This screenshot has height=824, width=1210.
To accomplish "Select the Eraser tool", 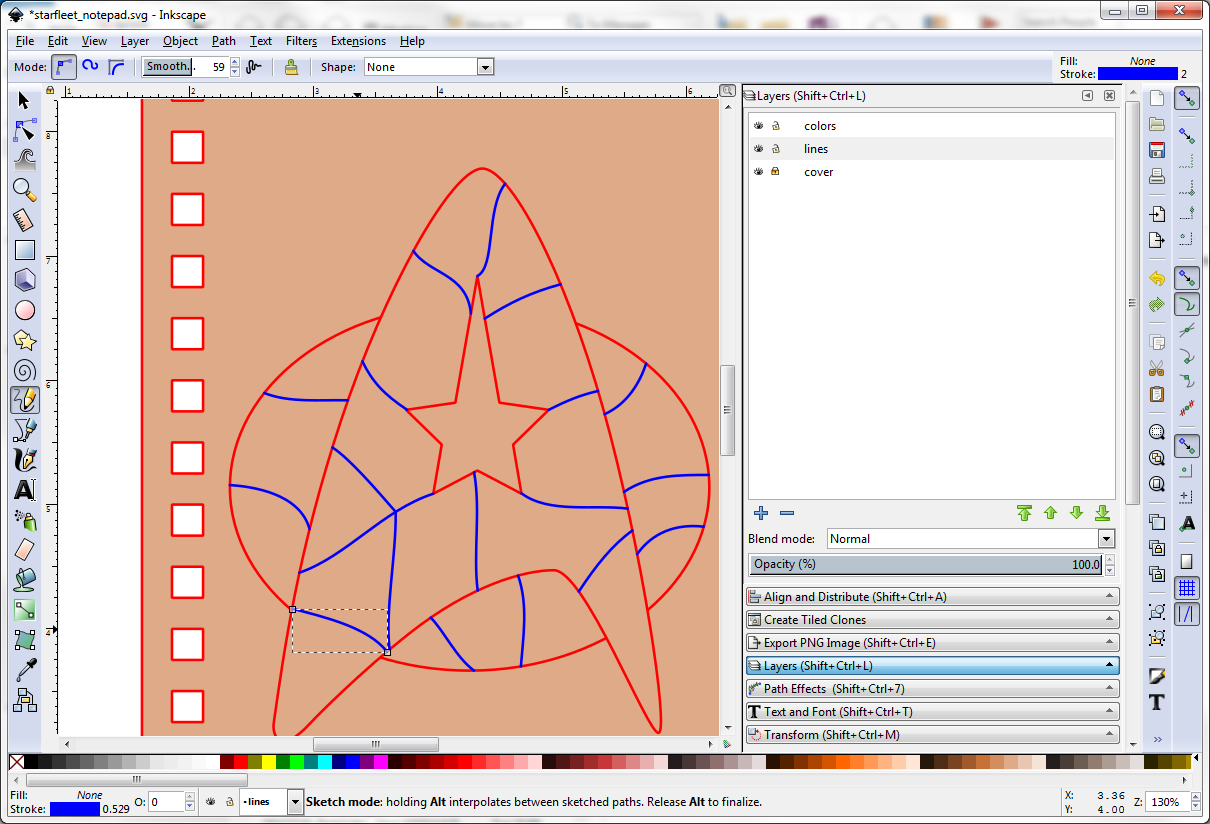I will click(x=24, y=550).
